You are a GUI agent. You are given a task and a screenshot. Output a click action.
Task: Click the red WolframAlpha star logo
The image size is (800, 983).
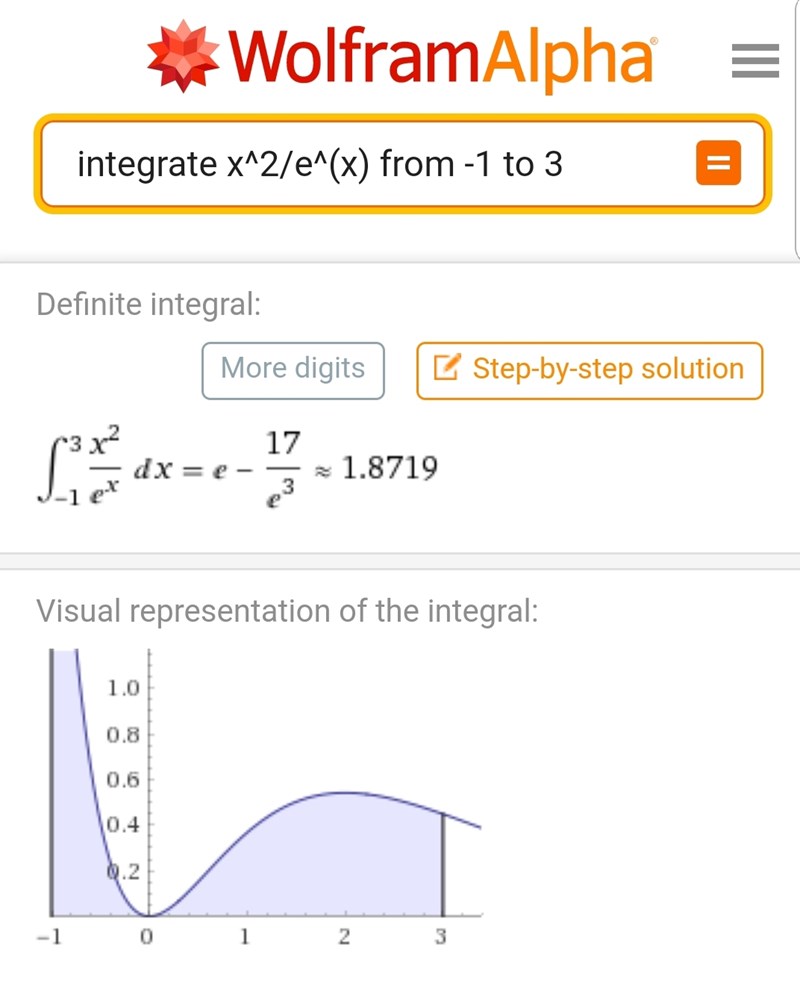coord(185,57)
